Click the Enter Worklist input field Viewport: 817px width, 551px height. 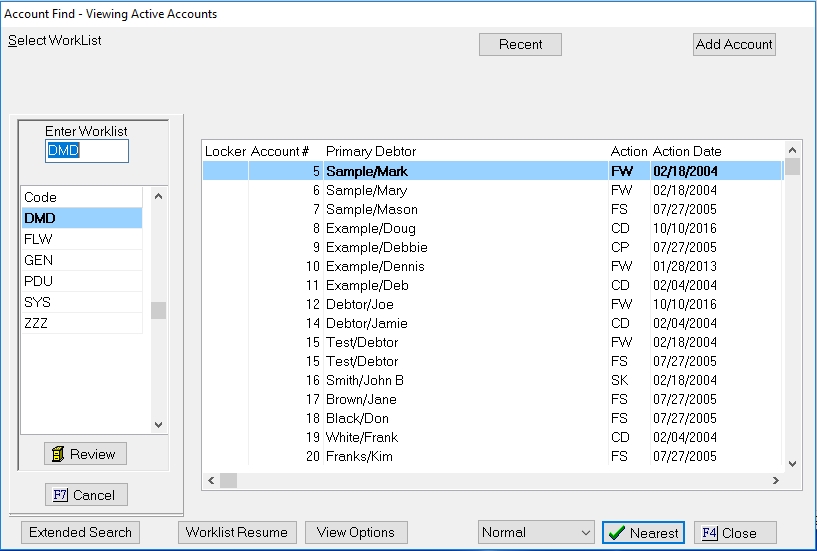(87, 151)
